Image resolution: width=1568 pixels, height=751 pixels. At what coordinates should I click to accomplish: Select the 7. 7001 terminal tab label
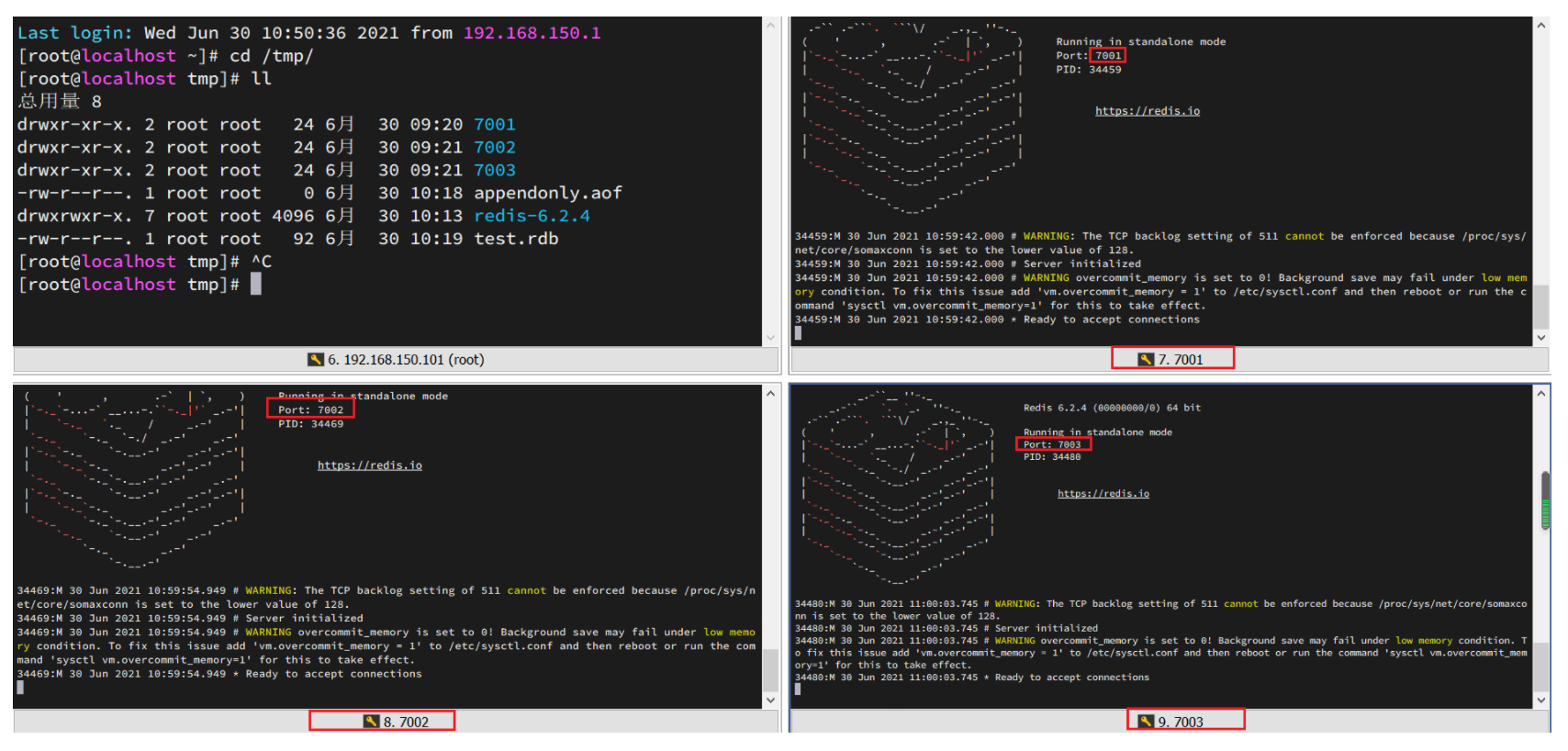pyautogui.click(x=1180, y=360)
